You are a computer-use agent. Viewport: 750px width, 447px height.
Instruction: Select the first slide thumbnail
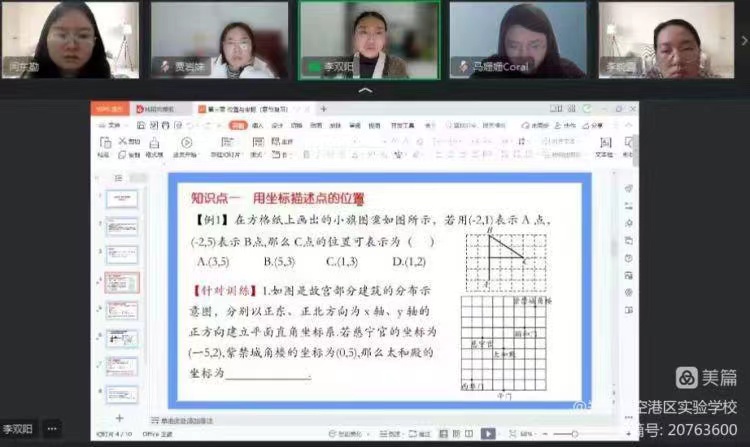point(121,199)
